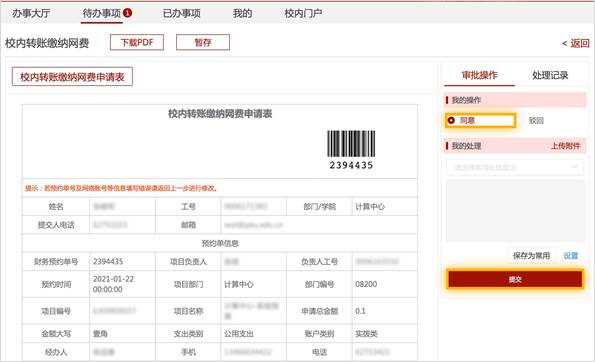Click the 返回 link
The width and height of the screenshot is (595, 362).
(x=576, y=43)
